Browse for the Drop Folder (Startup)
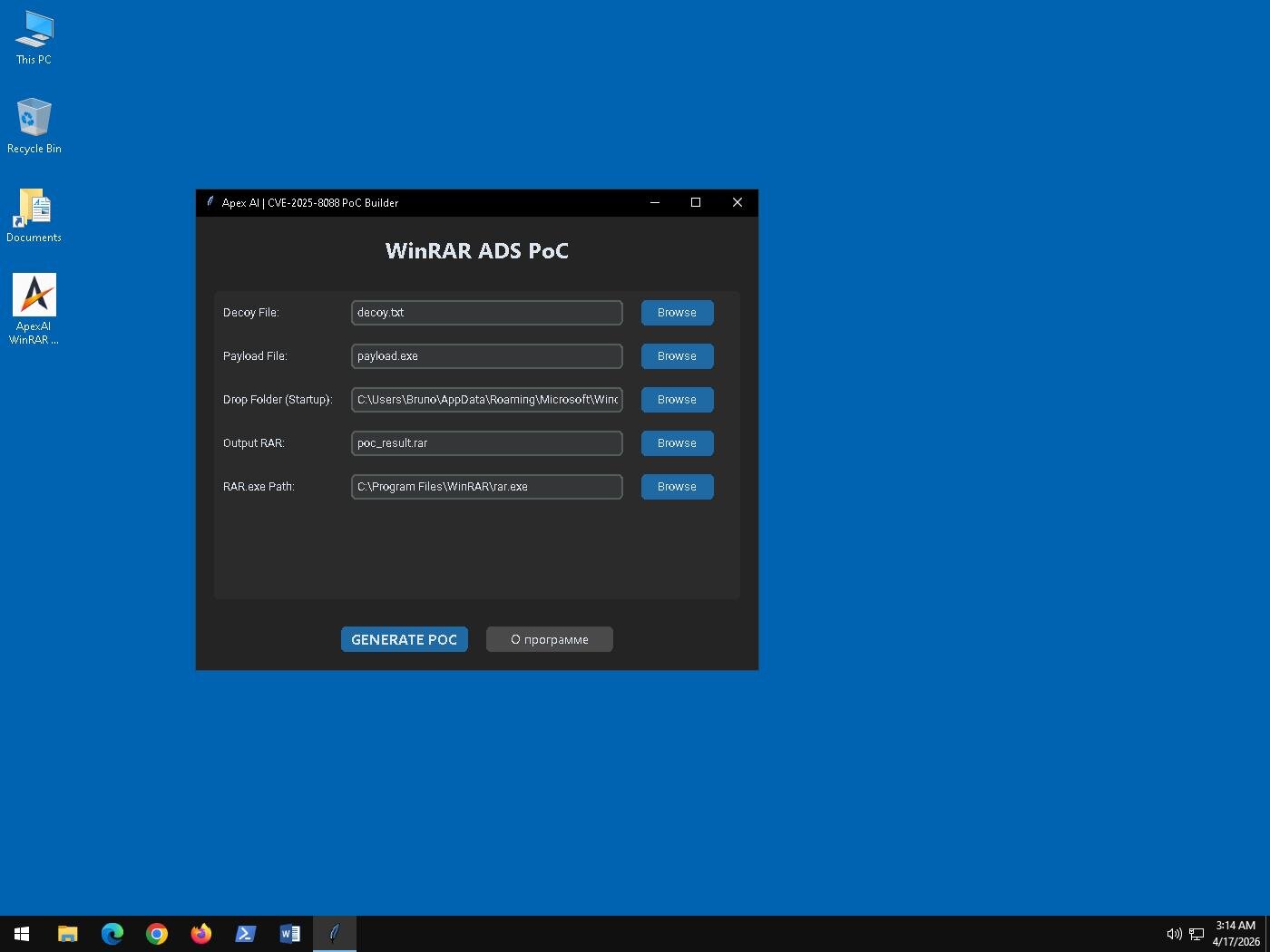 [x=678, y=400]
